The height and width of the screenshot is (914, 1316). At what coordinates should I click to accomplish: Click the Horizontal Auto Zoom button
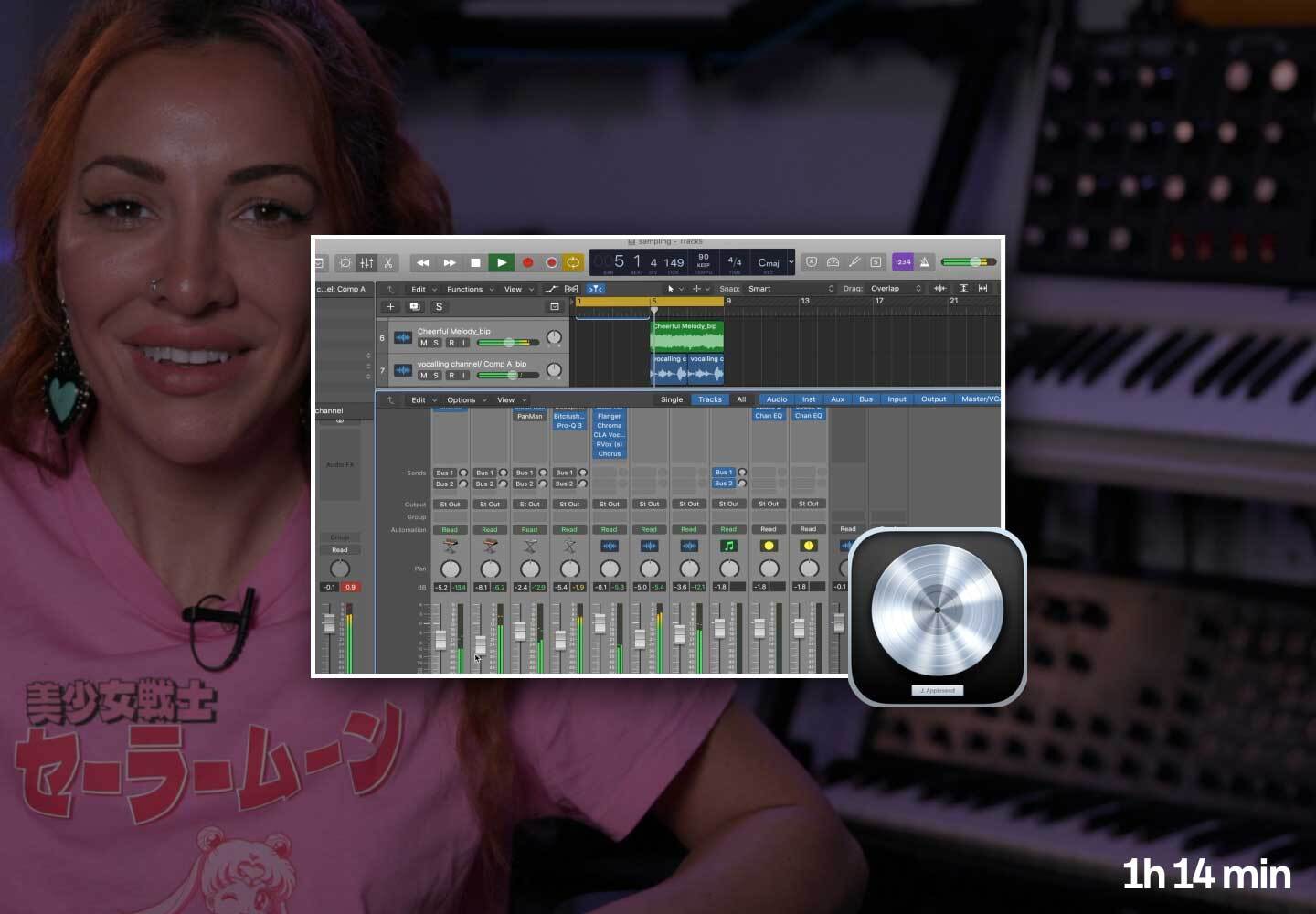click(x=983, y=289)
